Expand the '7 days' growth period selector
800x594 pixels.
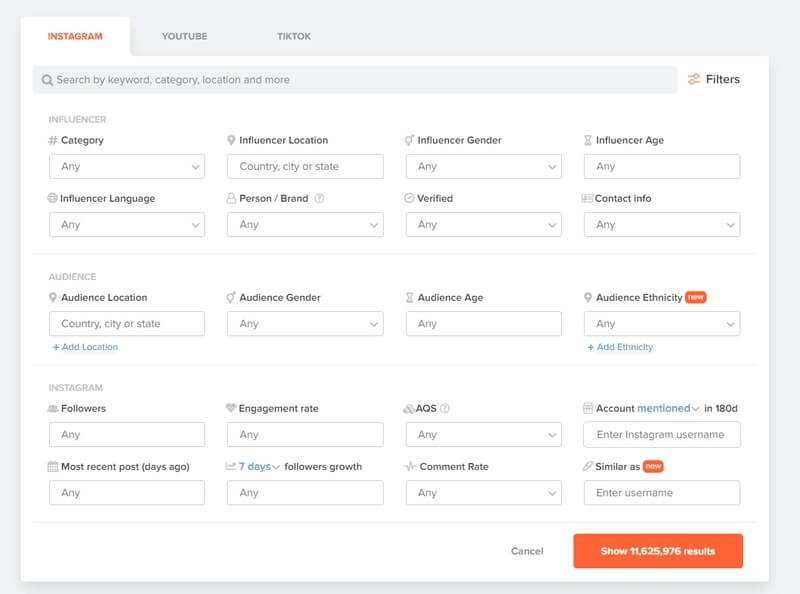click(x=259, y=466)
